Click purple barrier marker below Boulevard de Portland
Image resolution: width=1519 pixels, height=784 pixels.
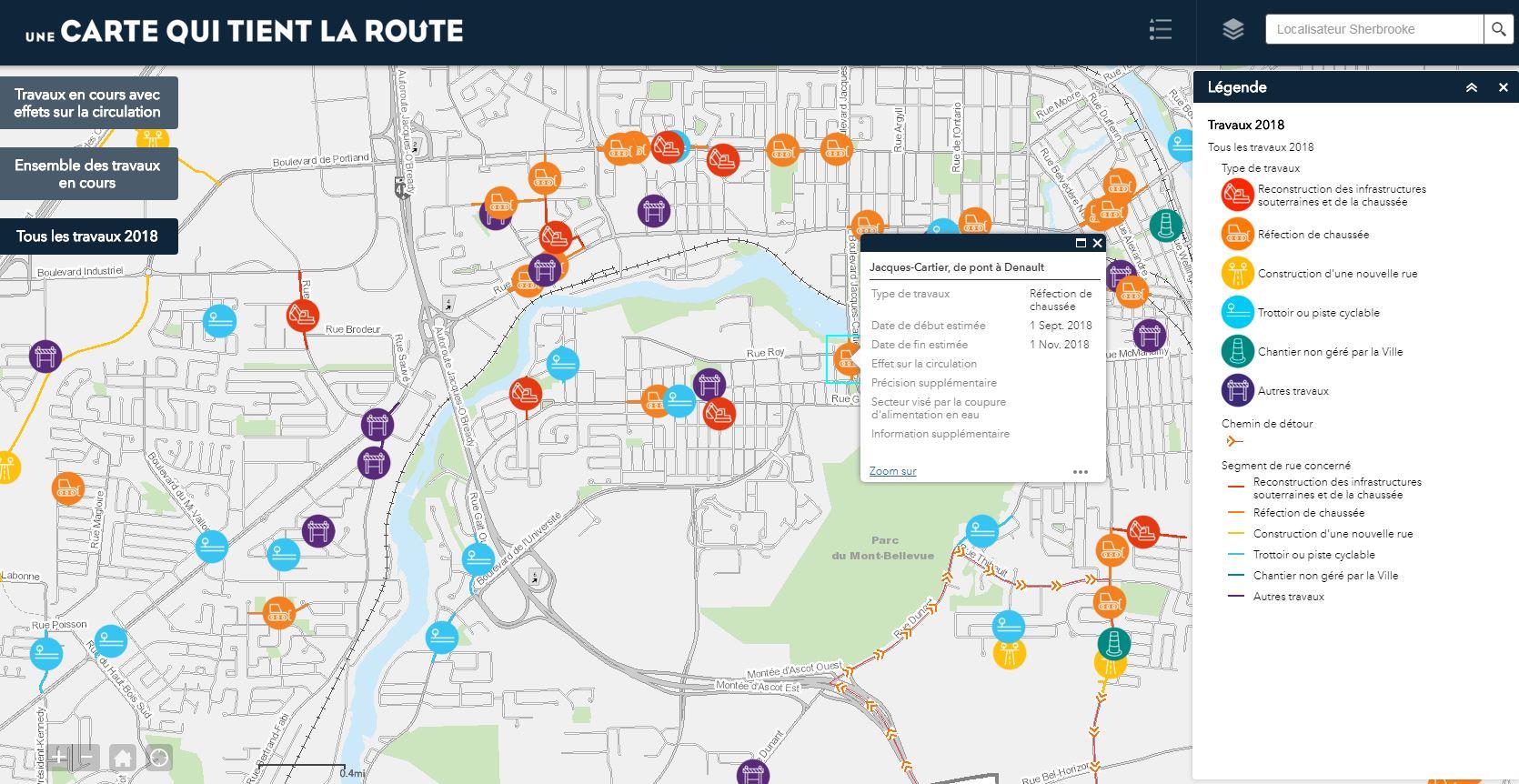(x=654, y=211)
